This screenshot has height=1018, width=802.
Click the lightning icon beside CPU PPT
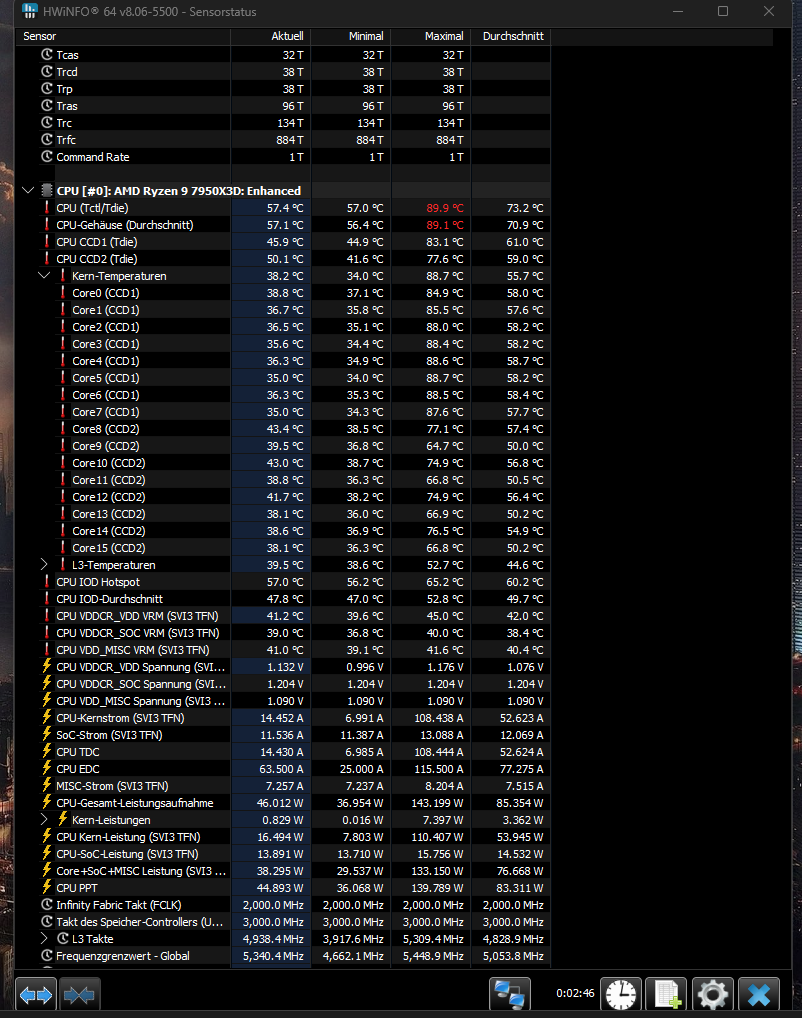pos(47,887)
